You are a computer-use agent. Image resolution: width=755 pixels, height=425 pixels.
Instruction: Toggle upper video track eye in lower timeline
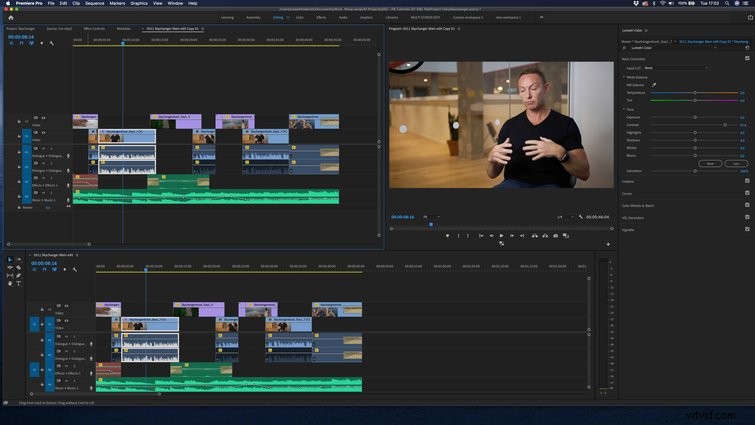click(x=66, y=306)
